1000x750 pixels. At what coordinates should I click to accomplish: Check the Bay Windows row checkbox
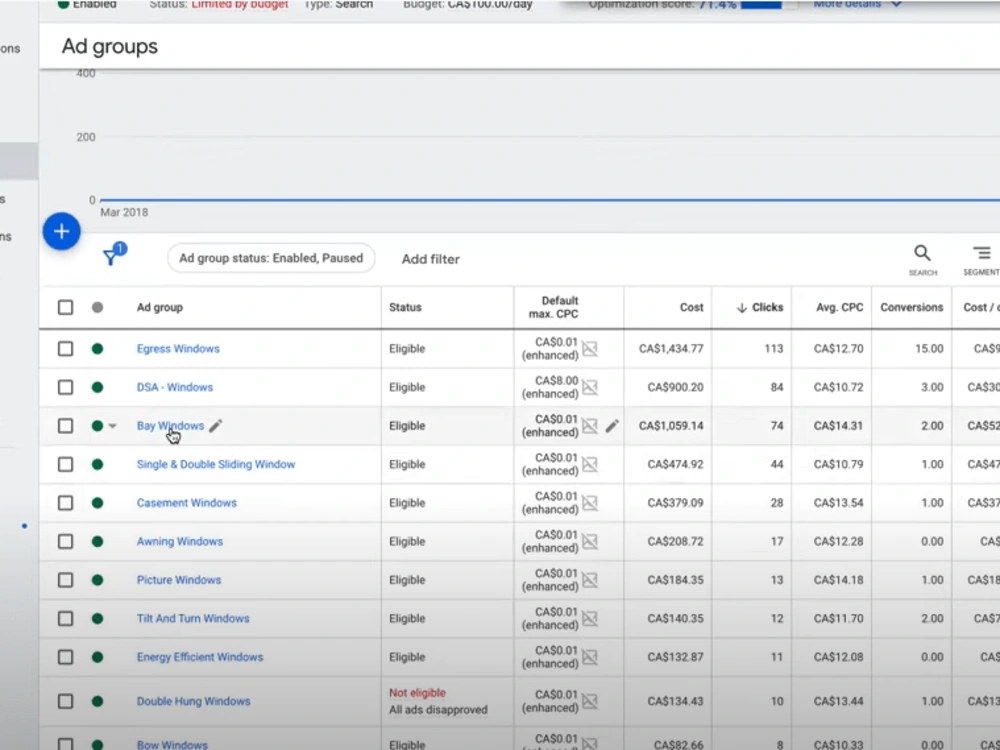(65, 426)
